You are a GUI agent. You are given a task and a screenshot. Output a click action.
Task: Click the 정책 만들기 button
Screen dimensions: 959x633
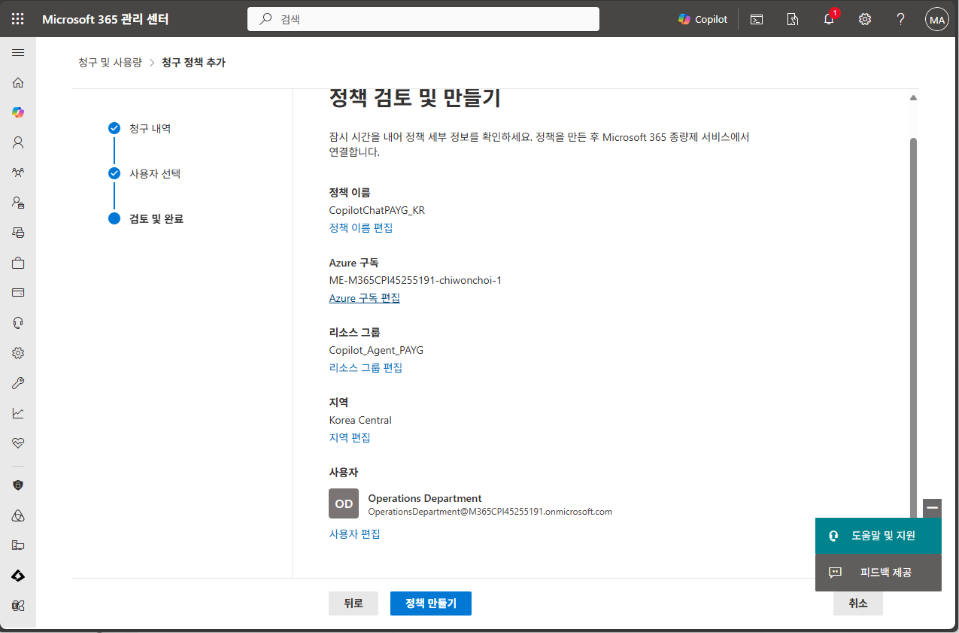pyautogui.click(x=431, y=603)
